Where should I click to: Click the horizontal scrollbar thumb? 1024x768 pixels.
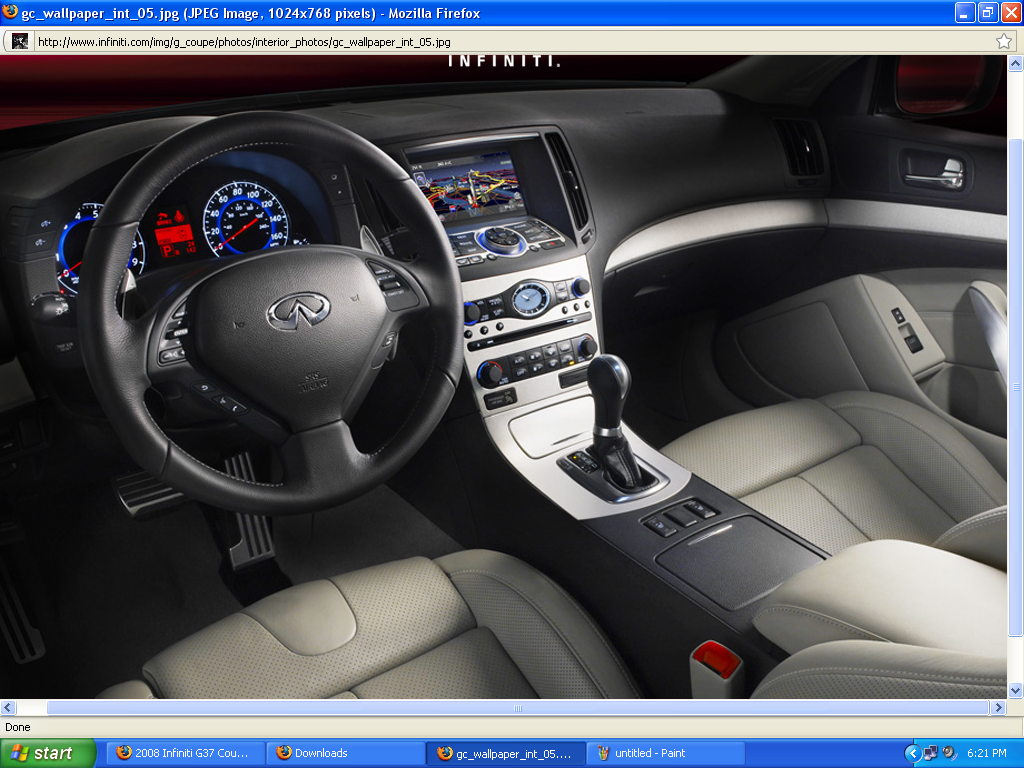pyautogui.click(x=517, y=707)
